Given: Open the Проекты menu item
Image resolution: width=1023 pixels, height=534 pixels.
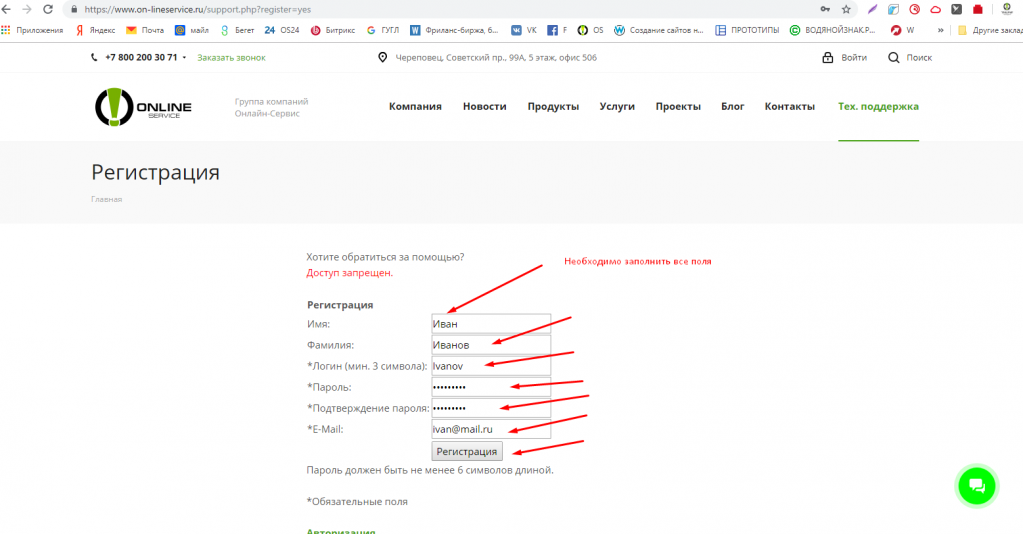Looking at the screenshot, I should (678, 106).
